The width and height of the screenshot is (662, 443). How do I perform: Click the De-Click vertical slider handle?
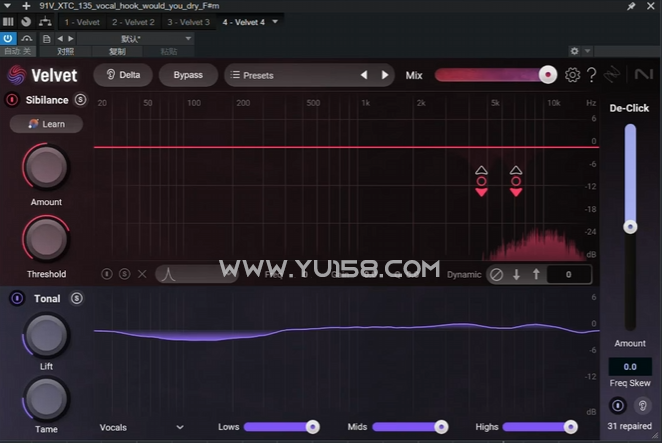click(x=630, y=227)
